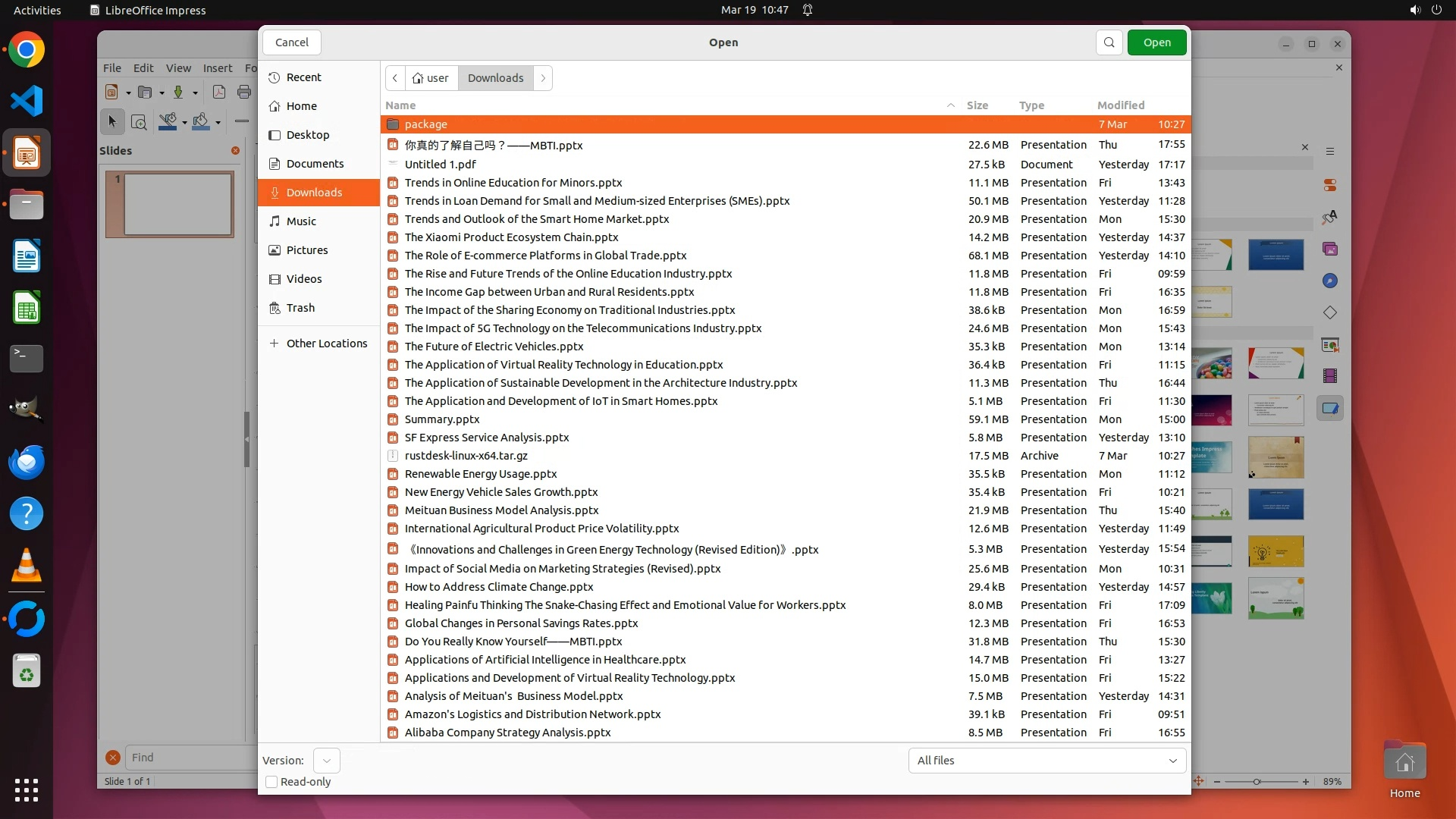Sort files by Name column header
Viewport: 1456px width, 819px height.
400,105
